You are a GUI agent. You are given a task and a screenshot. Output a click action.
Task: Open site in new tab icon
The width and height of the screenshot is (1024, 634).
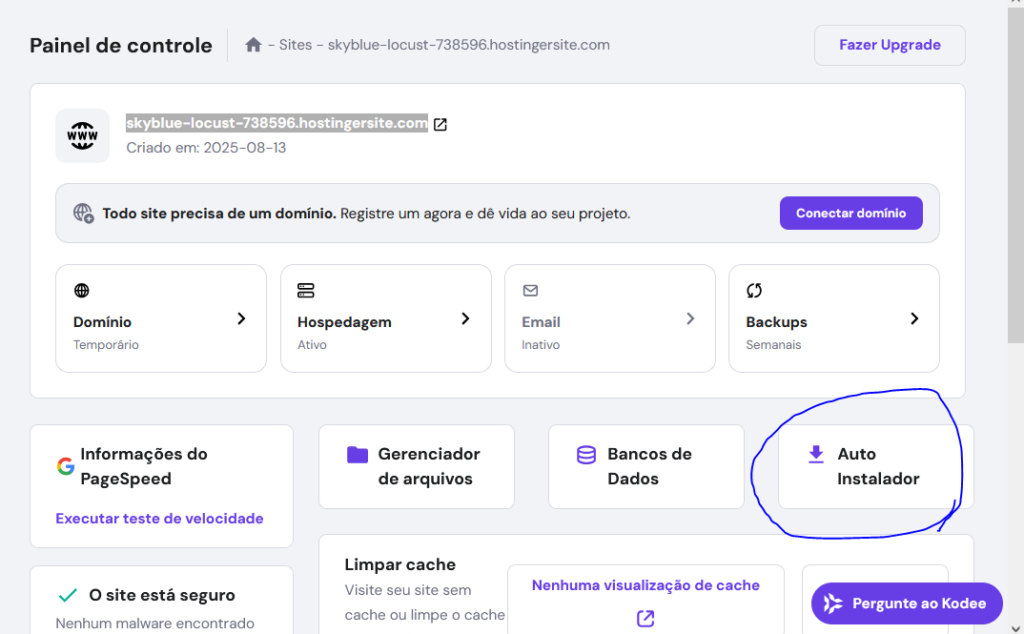coord(440,124)
